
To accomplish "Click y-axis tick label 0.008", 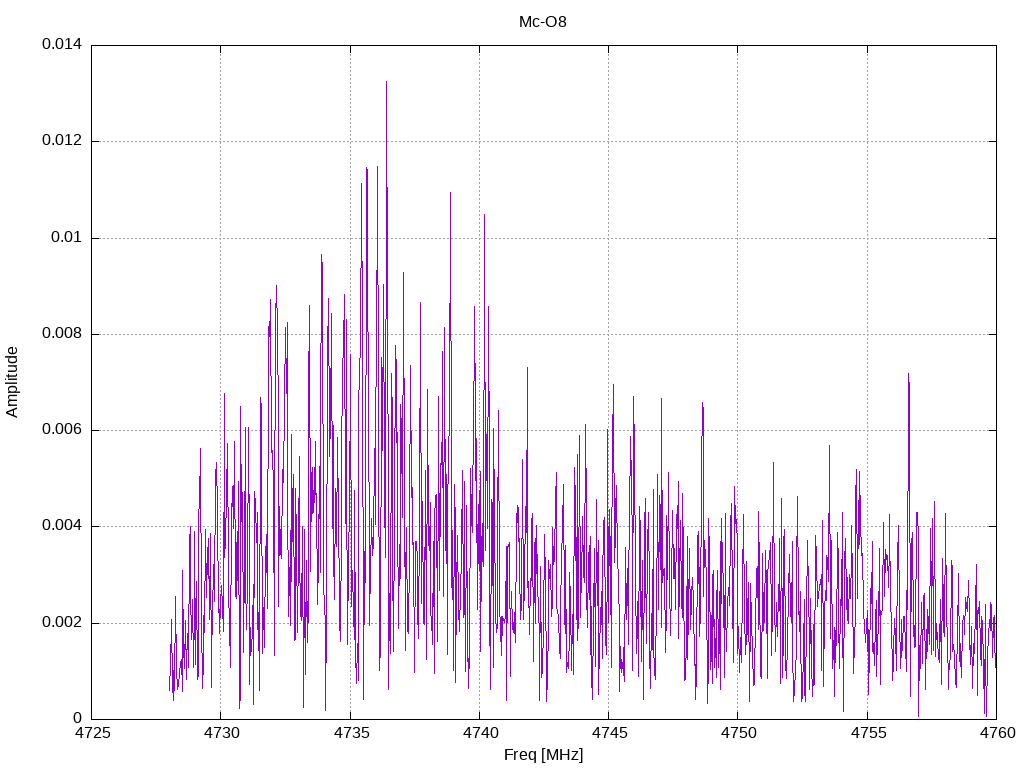I will [63, 334].
